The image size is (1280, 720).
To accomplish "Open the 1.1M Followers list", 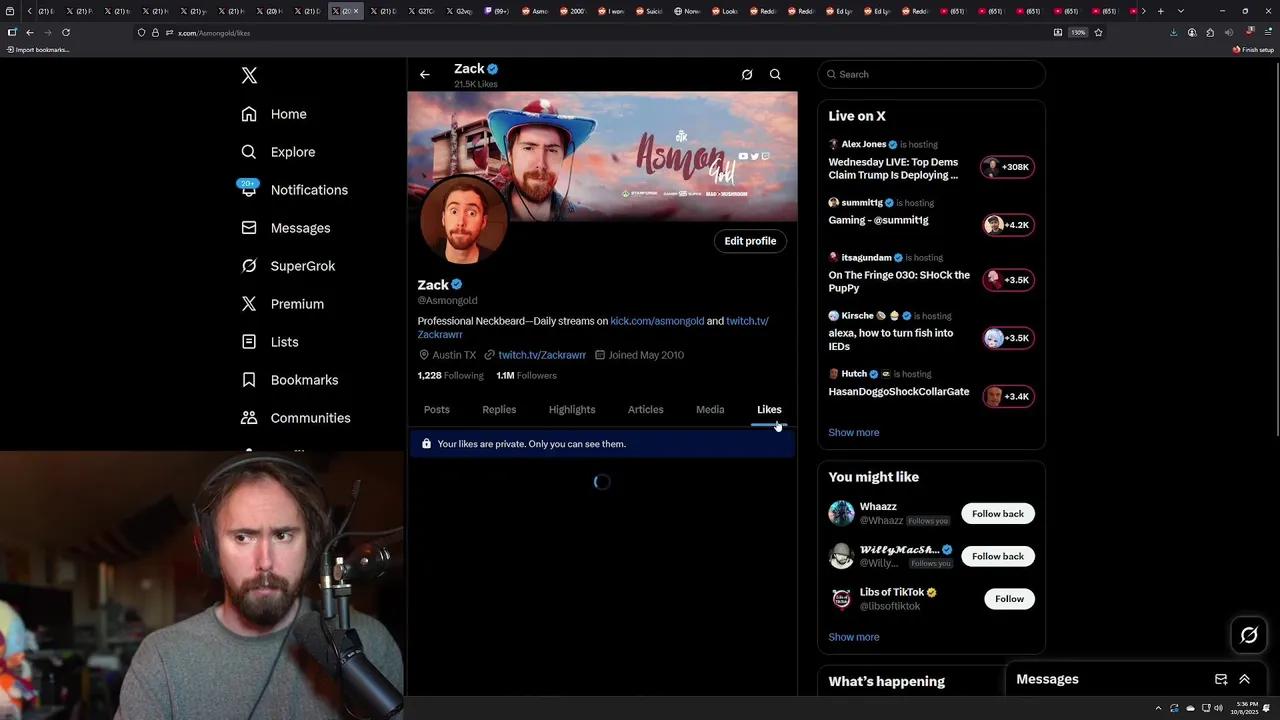I will point(526,375).
